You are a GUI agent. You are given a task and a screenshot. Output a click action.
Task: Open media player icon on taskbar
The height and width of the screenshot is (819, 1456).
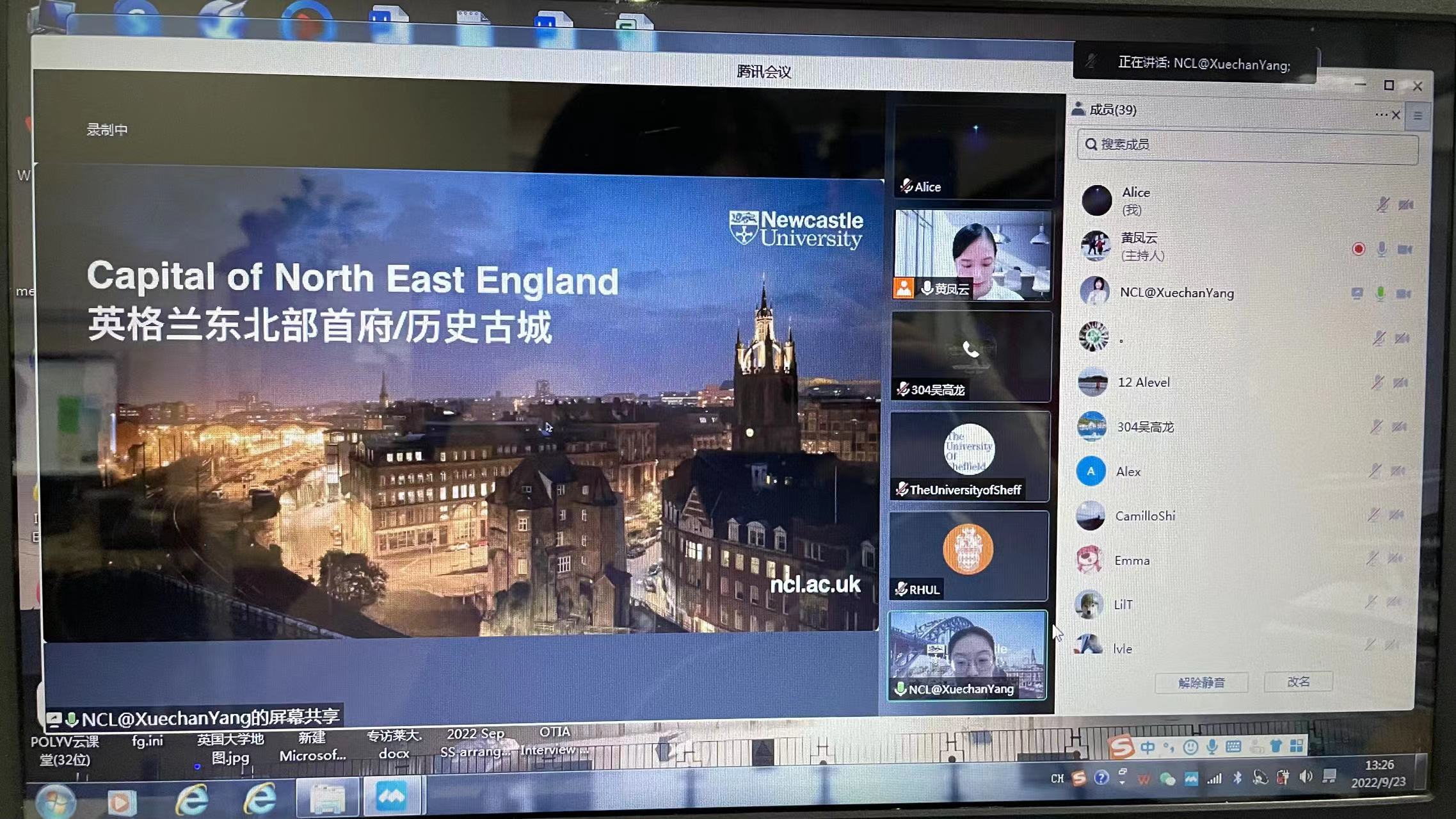[x=122, y=802]
